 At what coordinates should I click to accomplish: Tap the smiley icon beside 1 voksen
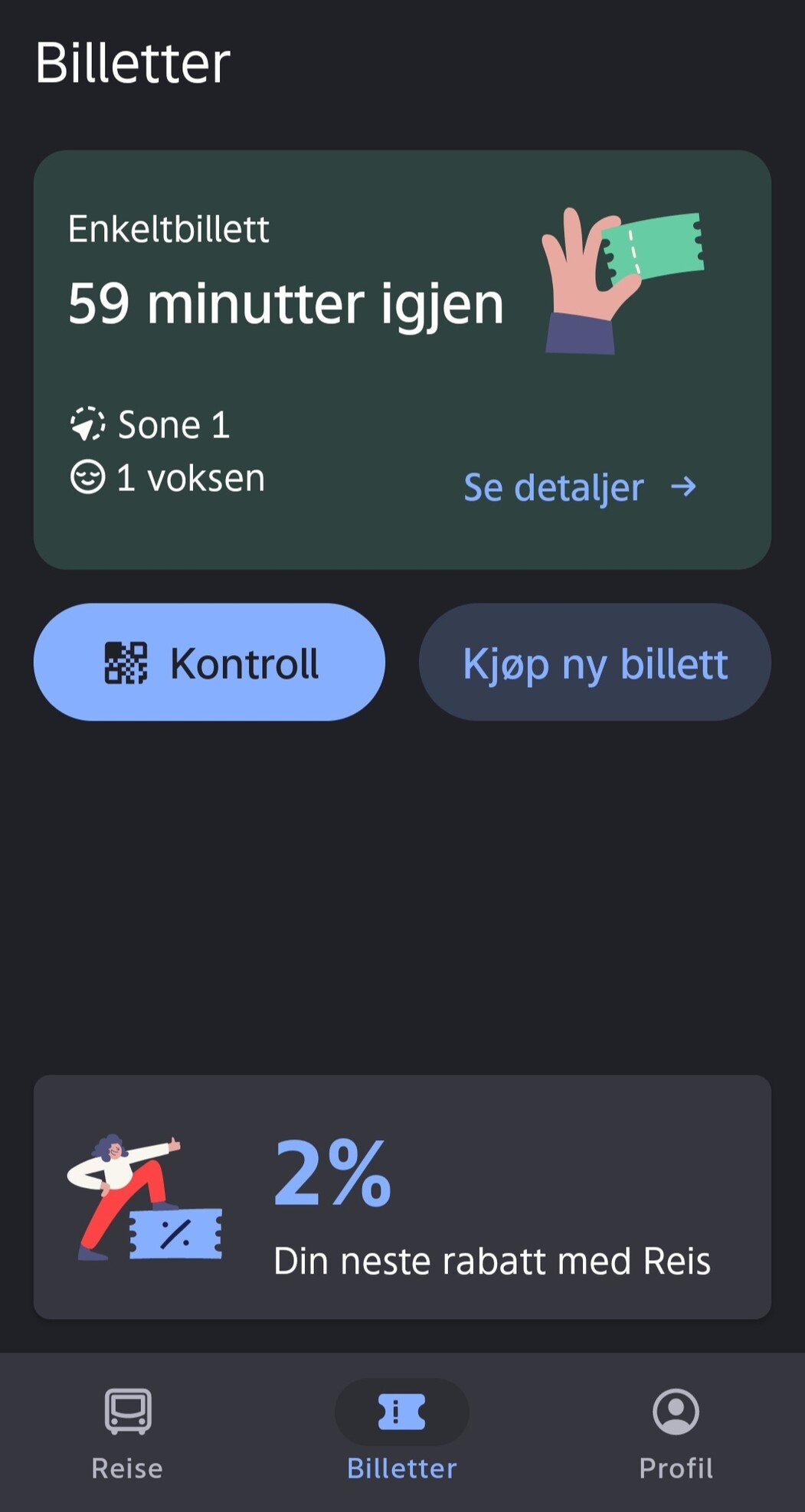click(x=87, y=477)
